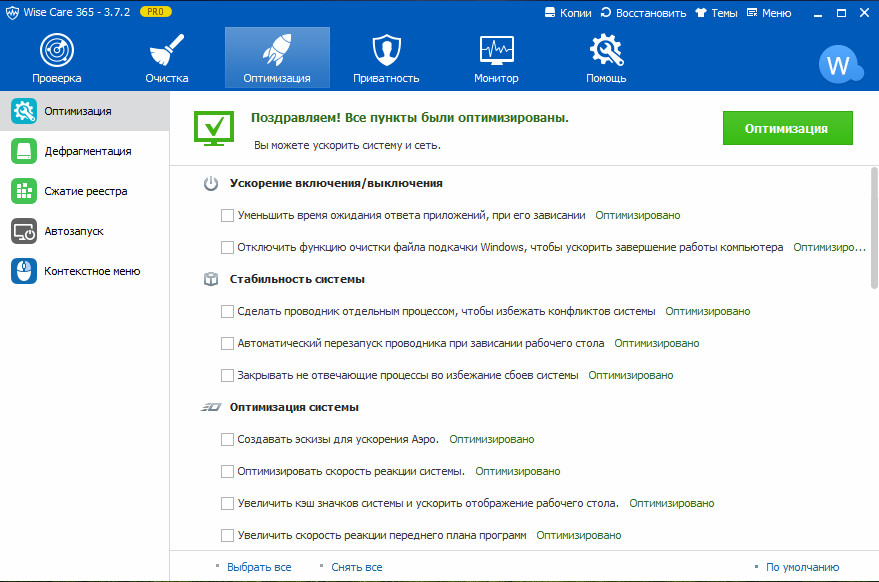Open the Очистка broom icon
This screenshot has height=582, width=879.
coord(166,50)
